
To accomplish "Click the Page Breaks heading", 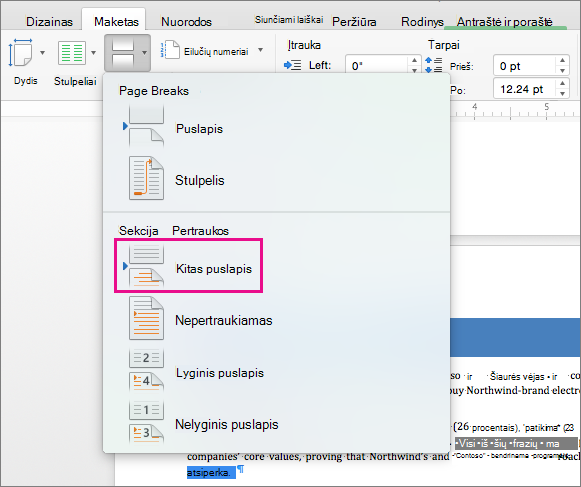I will tap(154, 91).
